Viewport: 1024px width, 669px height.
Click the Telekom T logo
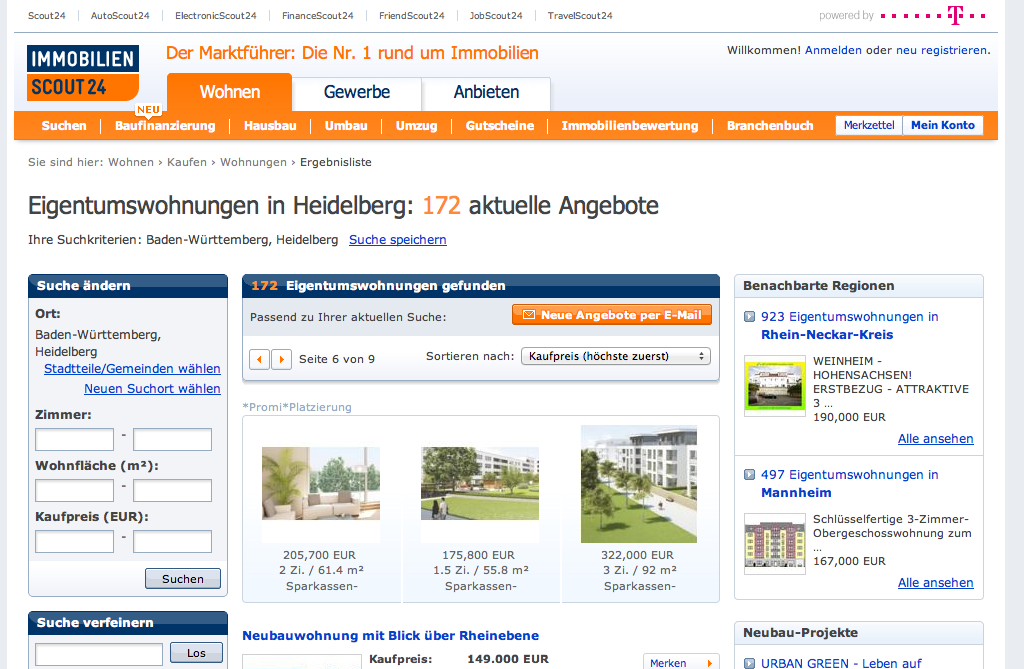coord(955,15)
